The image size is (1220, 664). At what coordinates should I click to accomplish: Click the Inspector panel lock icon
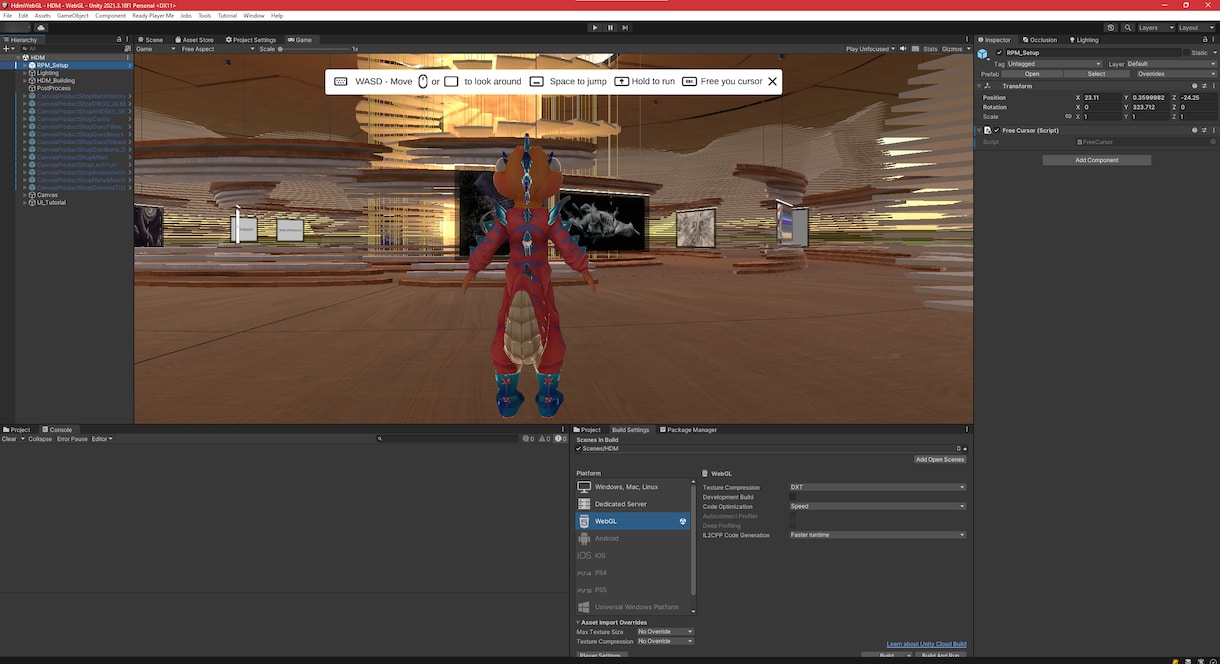[x=1204, y=40]
